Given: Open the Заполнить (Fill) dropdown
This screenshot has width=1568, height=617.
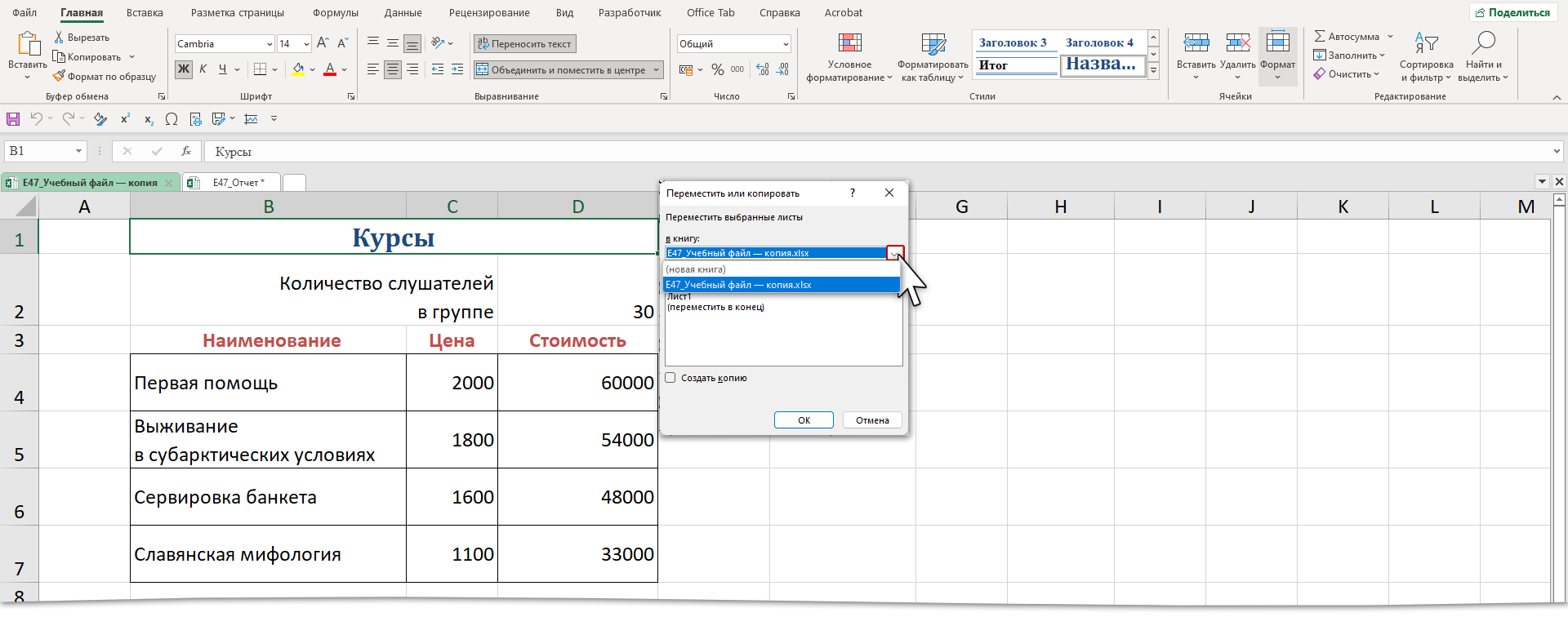Looking at the screenshot, I should click(1350, 55).
